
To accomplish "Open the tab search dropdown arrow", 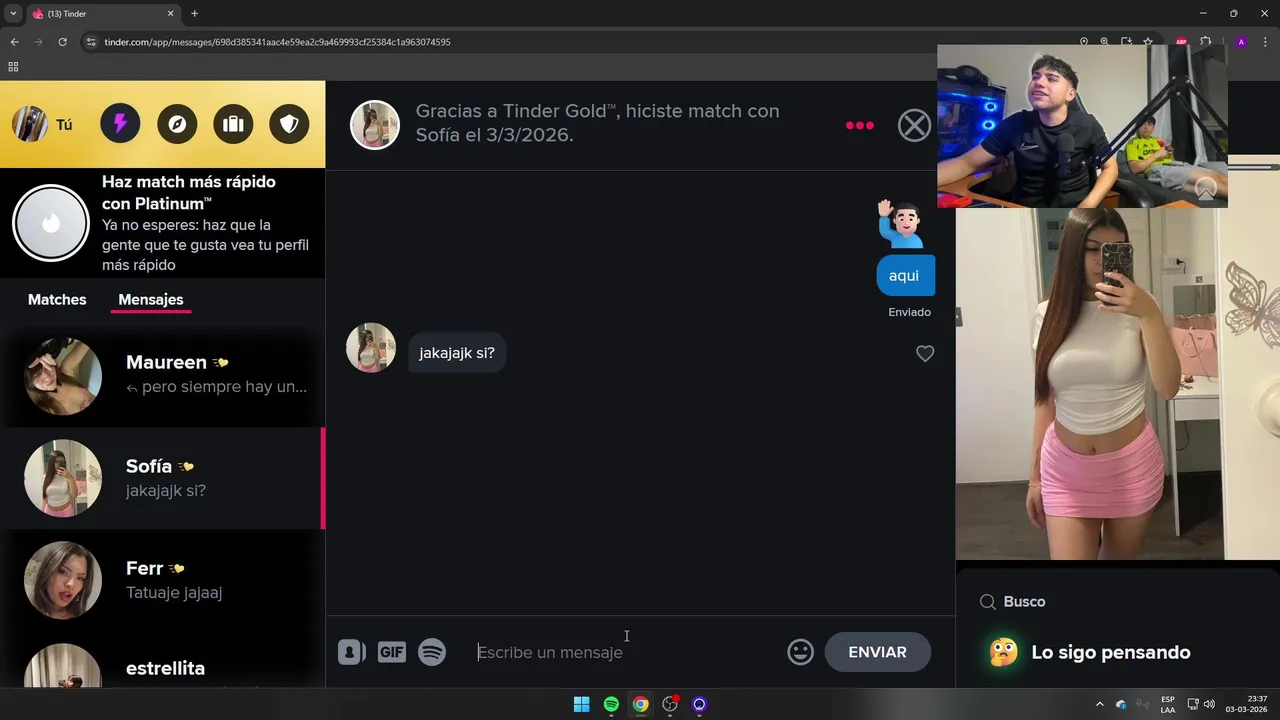I will point(13,14).
